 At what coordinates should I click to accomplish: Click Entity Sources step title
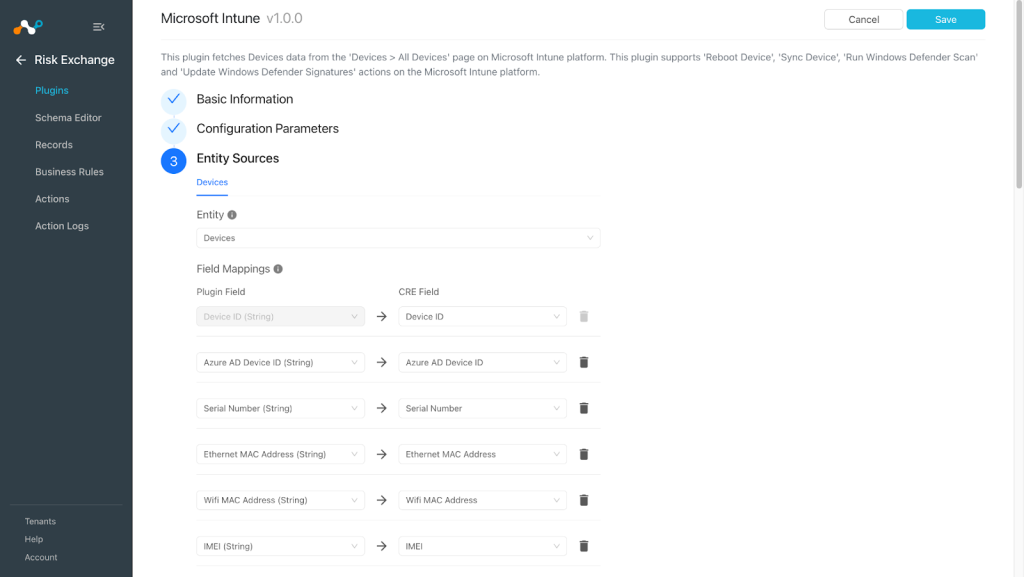(x=238, y=159)
